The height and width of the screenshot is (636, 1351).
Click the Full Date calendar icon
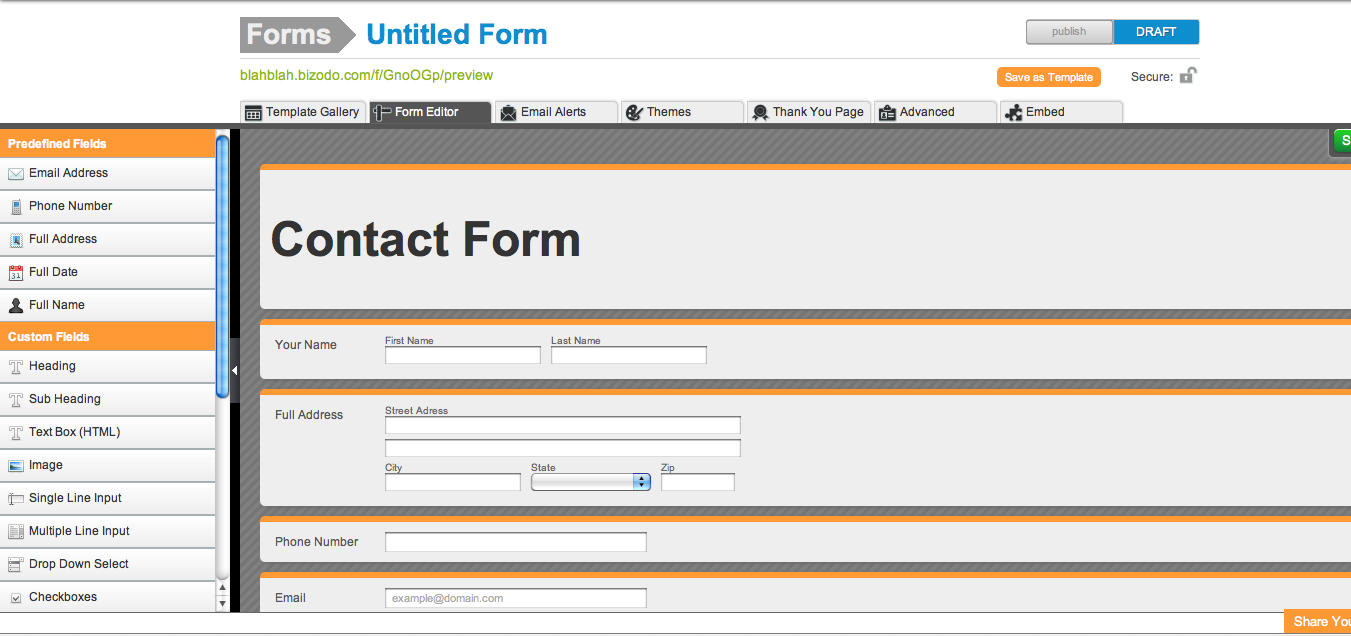16,273
